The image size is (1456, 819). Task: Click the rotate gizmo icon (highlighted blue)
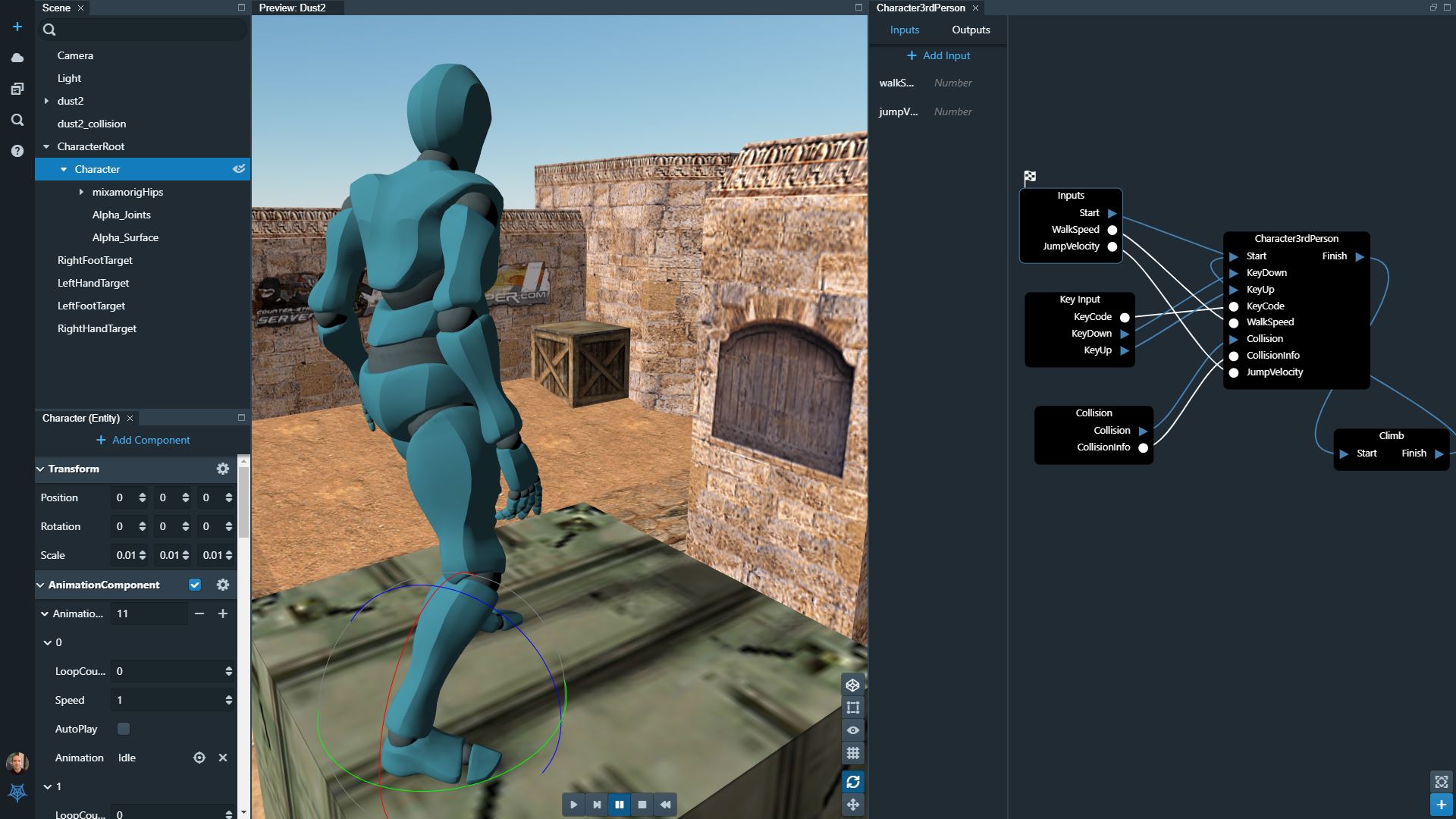852,781
